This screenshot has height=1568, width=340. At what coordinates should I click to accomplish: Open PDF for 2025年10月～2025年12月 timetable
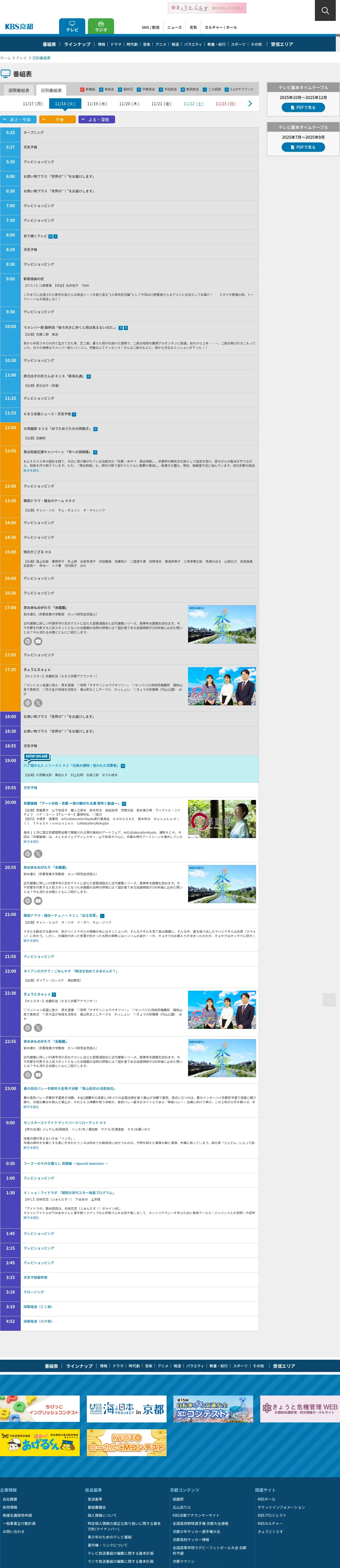pyautogui.click(x=303, y=108)
